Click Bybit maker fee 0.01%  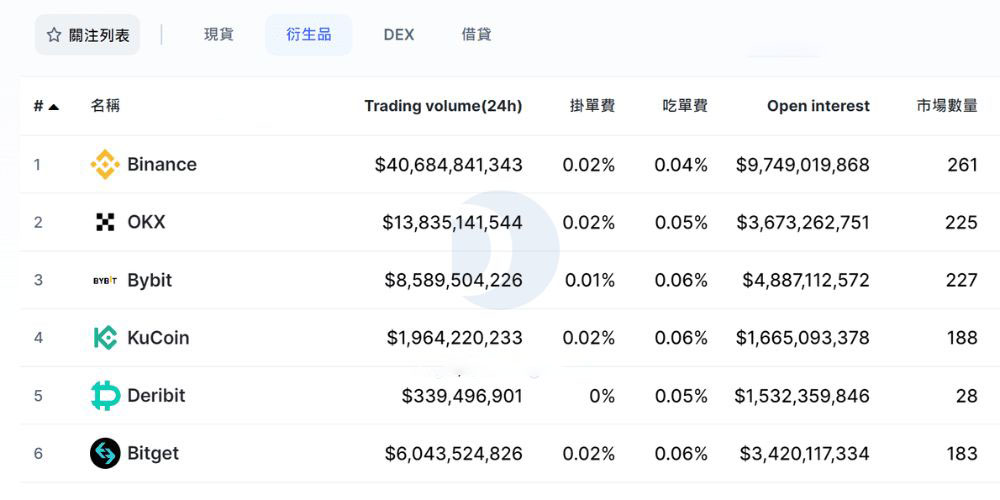pyautogui.click(x=590, y=281)
